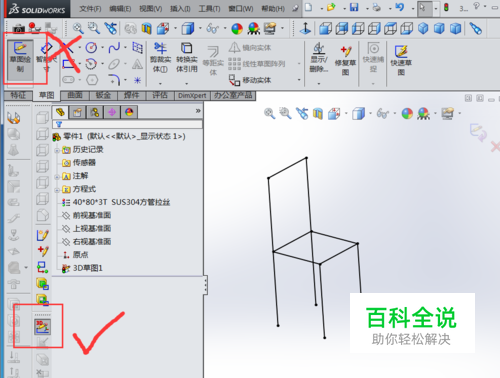The image size is (500, 378).
Task: Select the Circle sketch tool
Action: 91,48
